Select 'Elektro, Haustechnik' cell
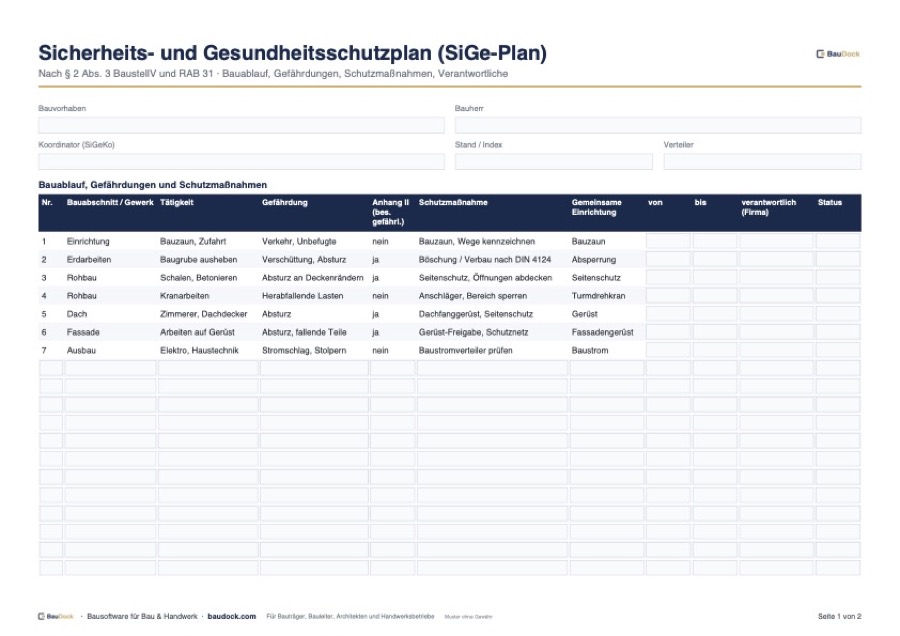This screenshot has width=900, height=636. tap(199, 351)
